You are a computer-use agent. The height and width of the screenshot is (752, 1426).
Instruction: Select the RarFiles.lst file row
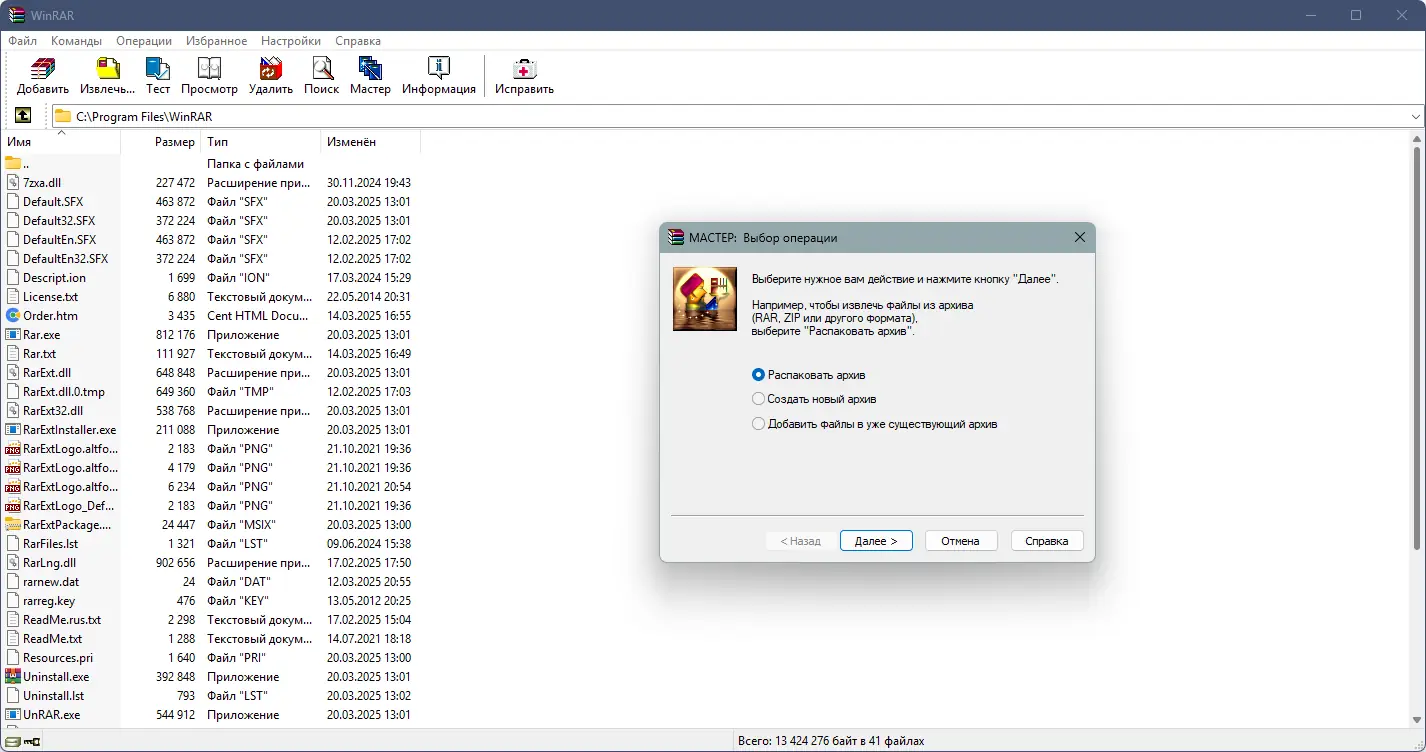tap(210, 544)
